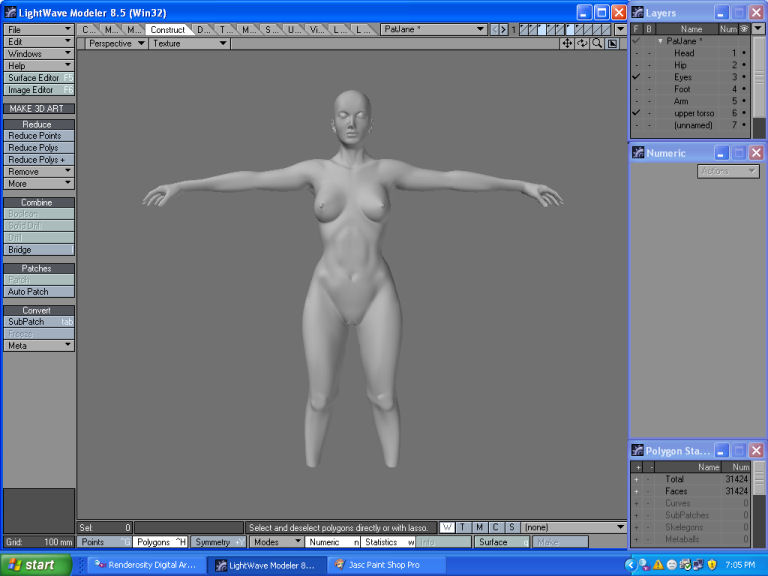The image size is (768, 576).
Task: Click the Auto Patch button
Action: pos(39,292)
